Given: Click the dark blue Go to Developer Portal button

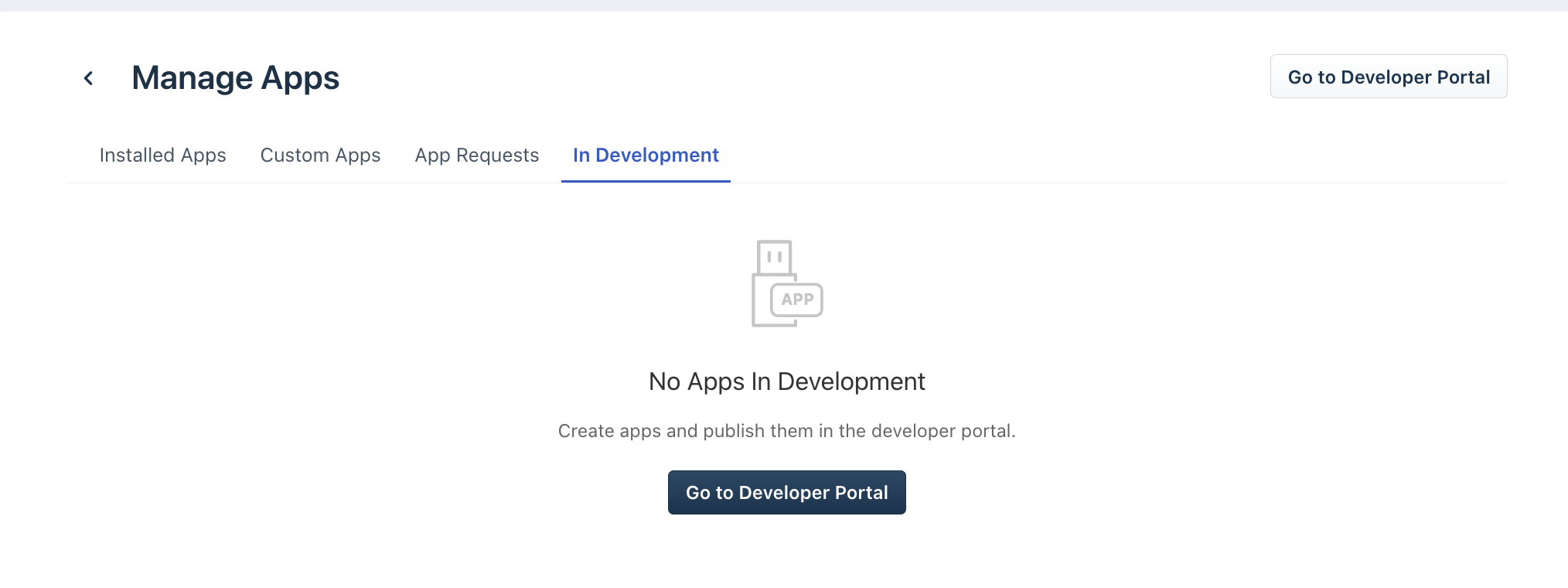Looking at the screenshot, I should (786, 493).
